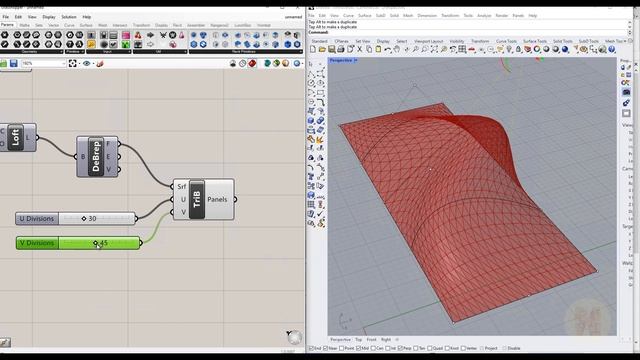Toggle the eye Named Views icon in Grasshopper
This screenshot has width=640, height=360.
click(86, 63)
